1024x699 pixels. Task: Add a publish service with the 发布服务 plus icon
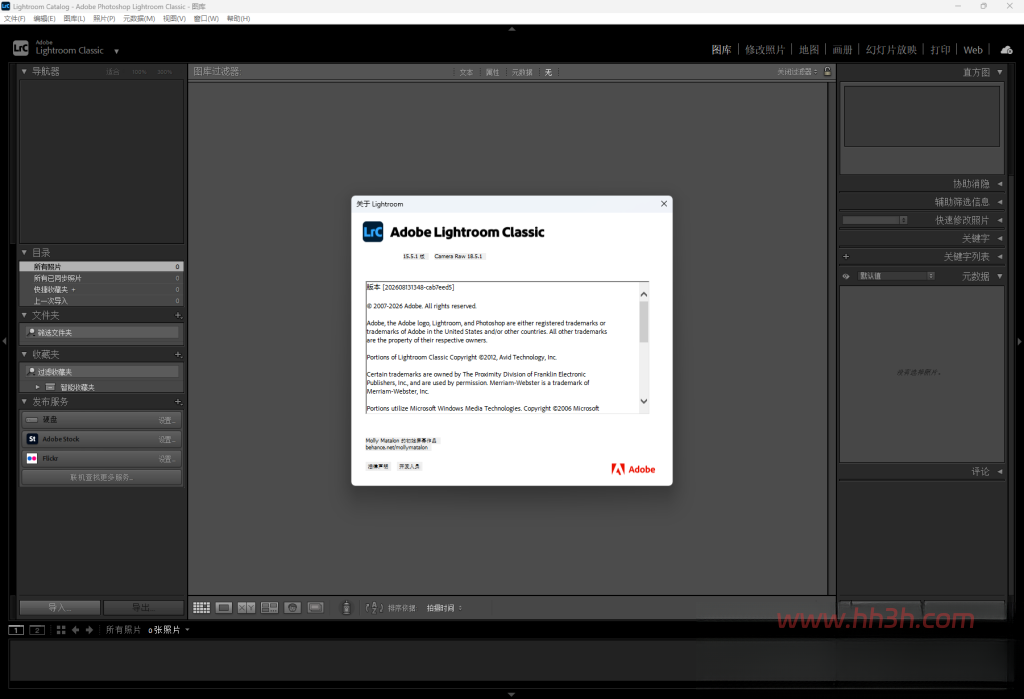point(178,402)
